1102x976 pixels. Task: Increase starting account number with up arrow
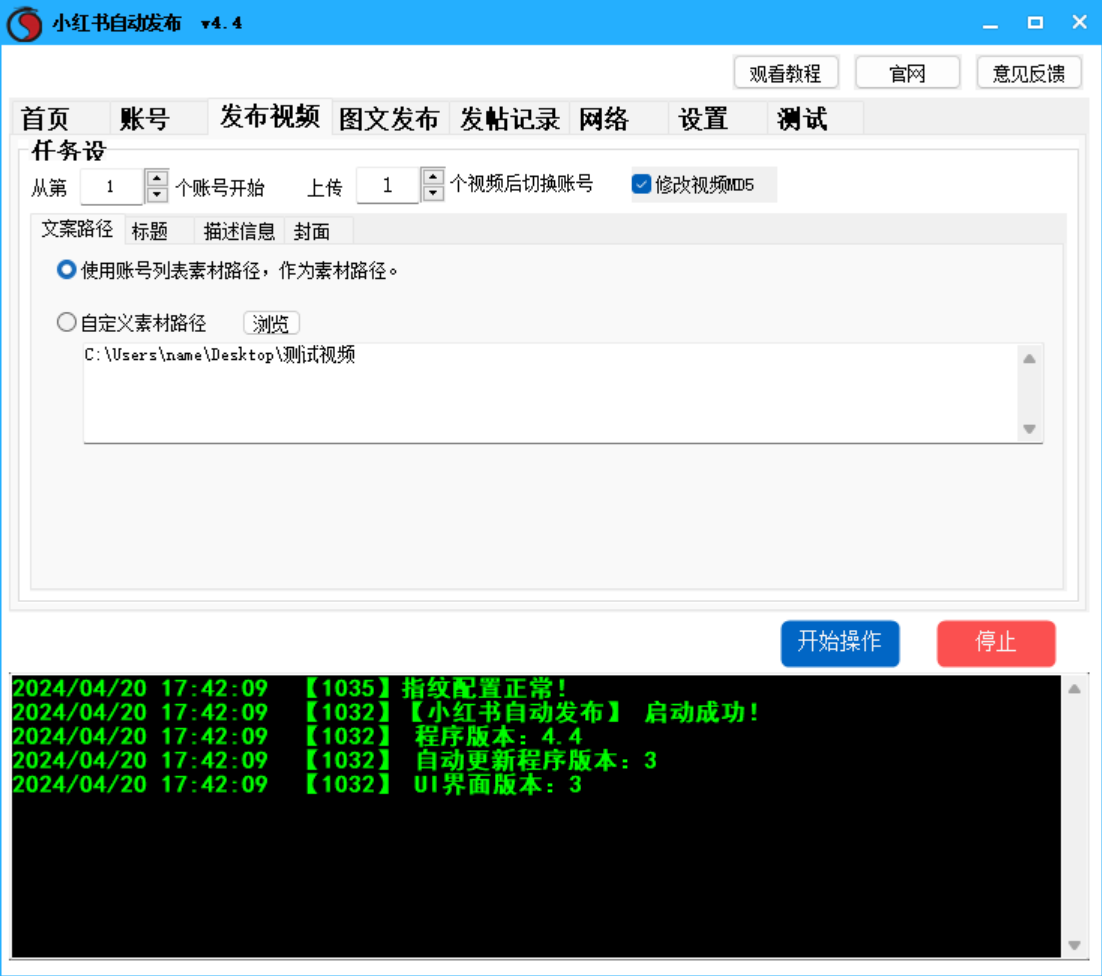coord(157,177)
